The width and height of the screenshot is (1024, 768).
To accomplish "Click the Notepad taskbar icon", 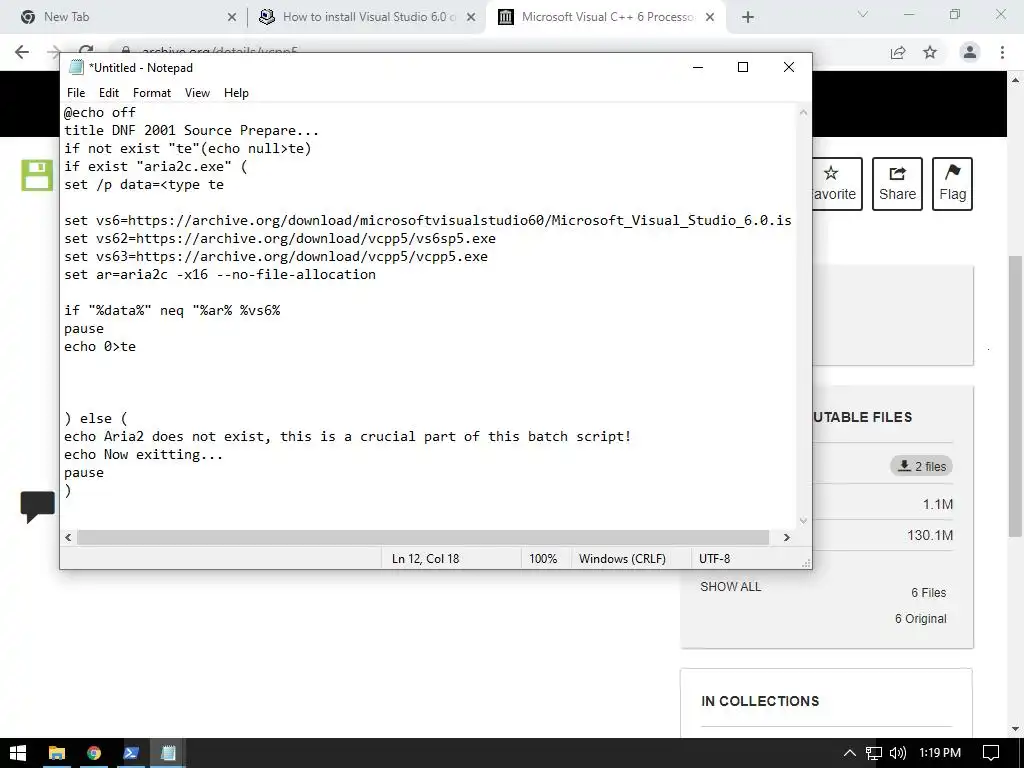I will (168, 753).
